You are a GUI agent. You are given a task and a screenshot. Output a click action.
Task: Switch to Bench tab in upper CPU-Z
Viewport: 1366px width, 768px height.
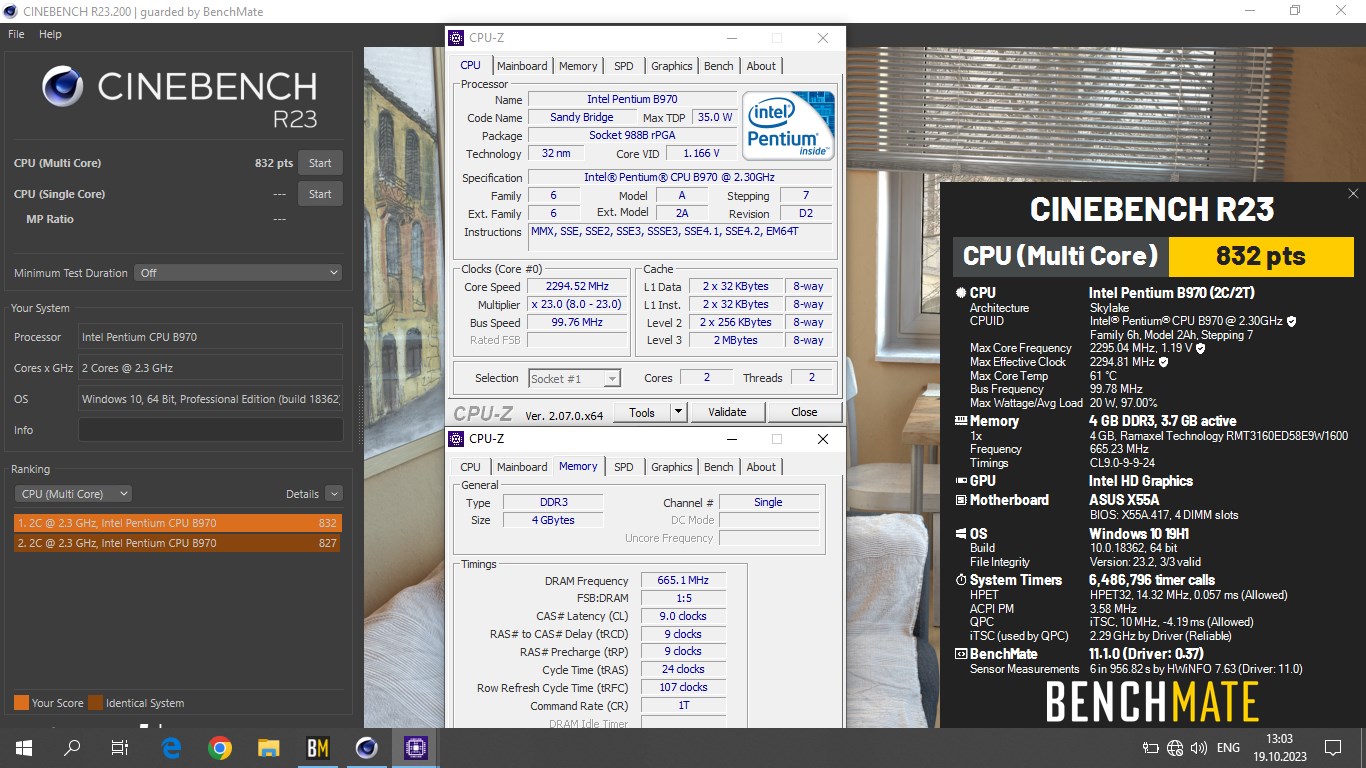click(x=719, y=66)
